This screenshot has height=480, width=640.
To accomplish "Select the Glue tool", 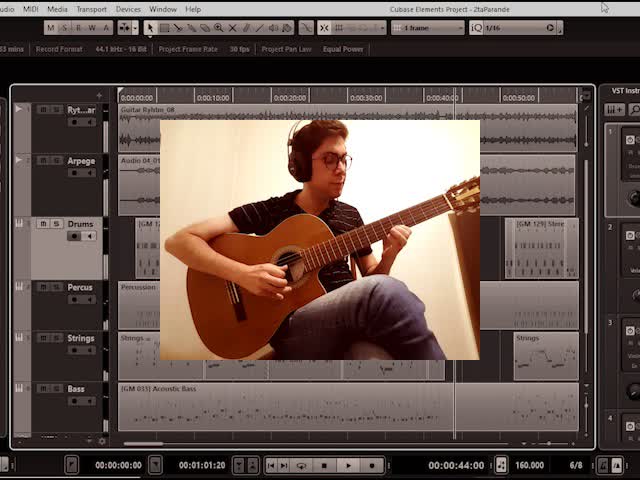I will [x=191, y=28].
